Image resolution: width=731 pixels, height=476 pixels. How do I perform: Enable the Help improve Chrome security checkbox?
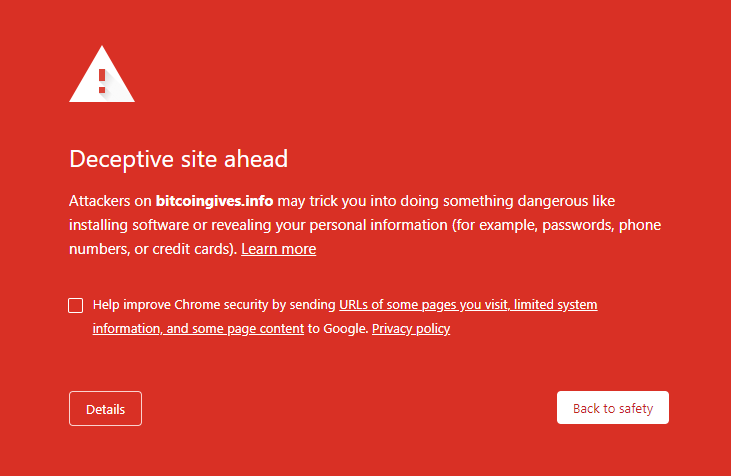pos(76,305)
